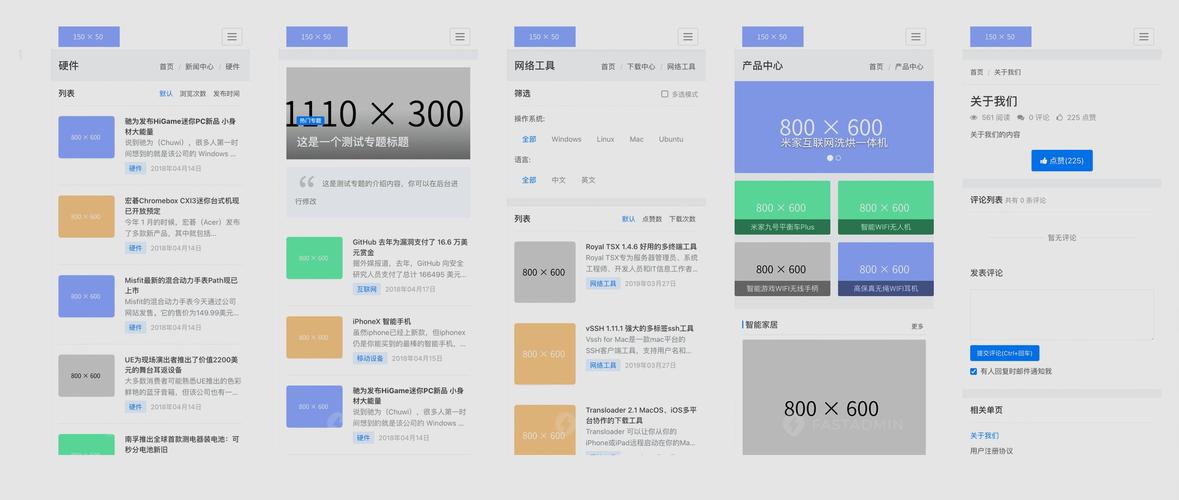This screenshot has width=1179, height=500.
Task: Open the hamburger menu on the 硬件 page
Action: coord(232,37)
